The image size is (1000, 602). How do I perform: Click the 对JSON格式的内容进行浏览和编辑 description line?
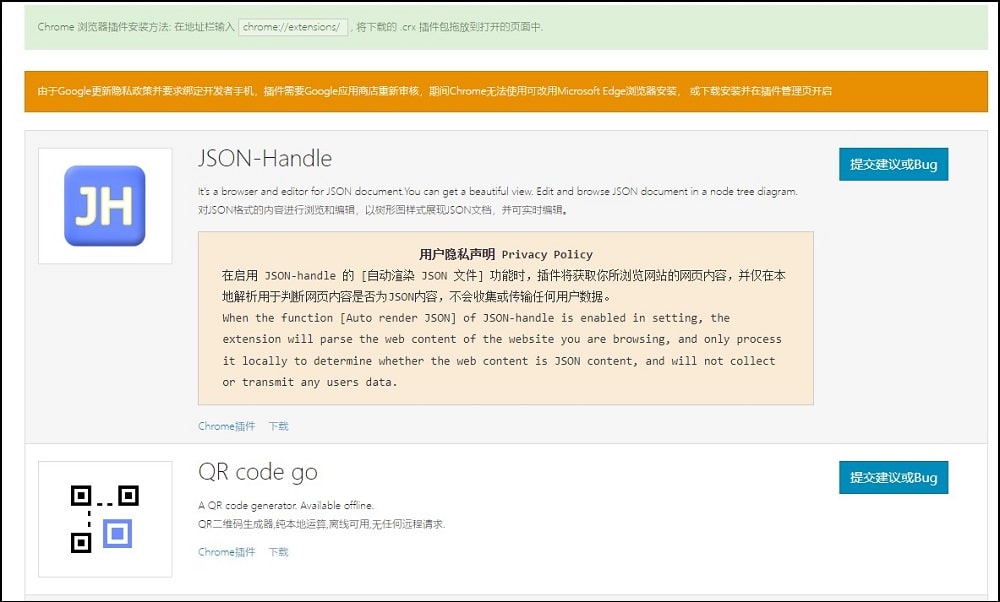[383, 209]
